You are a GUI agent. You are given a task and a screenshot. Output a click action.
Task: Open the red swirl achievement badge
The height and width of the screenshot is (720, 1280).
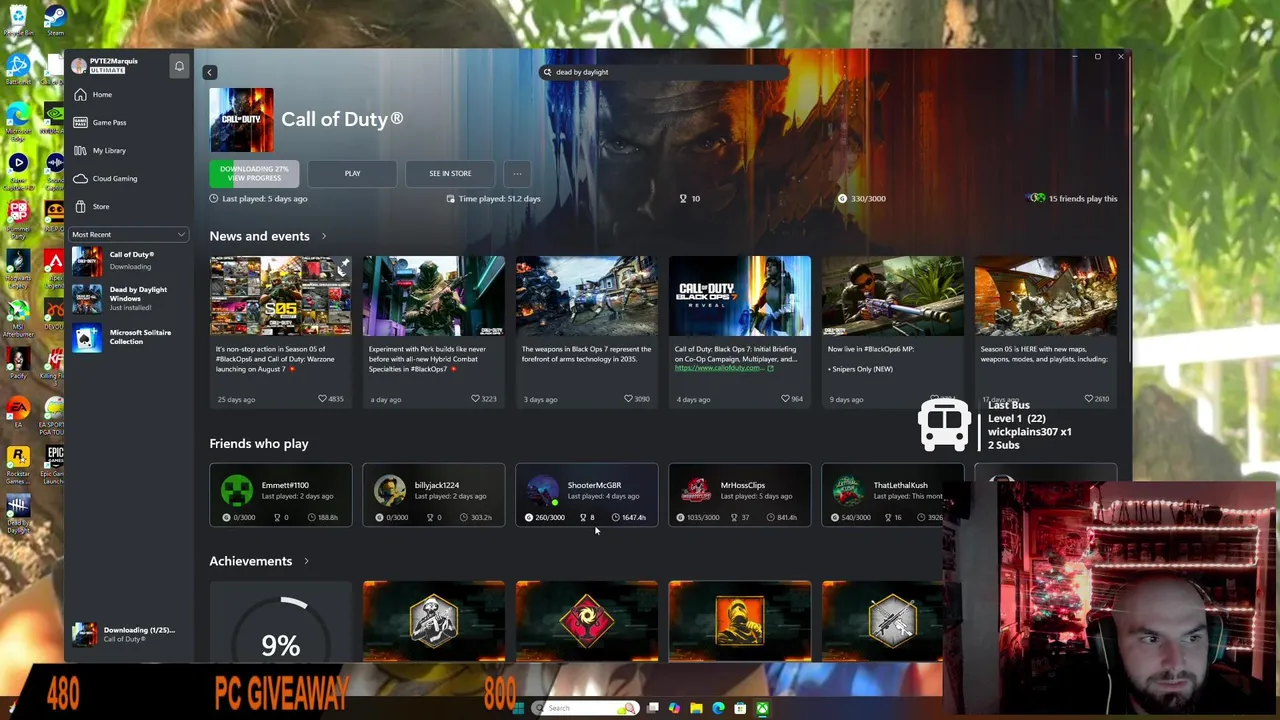click(586, 621)
